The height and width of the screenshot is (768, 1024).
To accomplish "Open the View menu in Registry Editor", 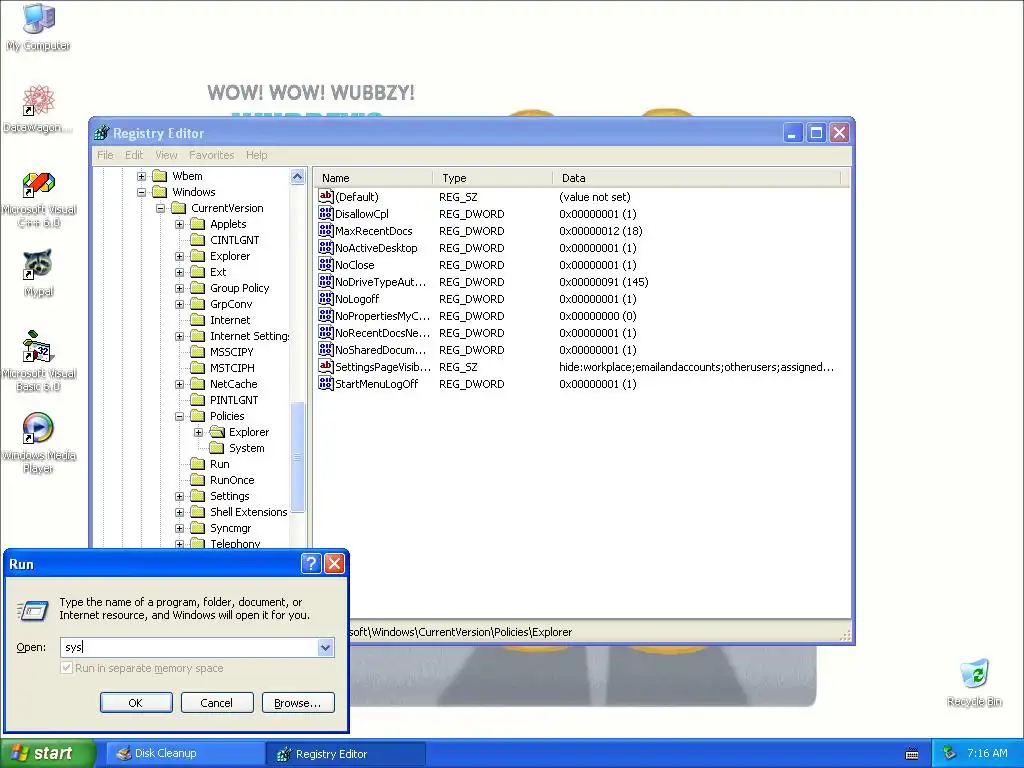I will pos(166,155).
